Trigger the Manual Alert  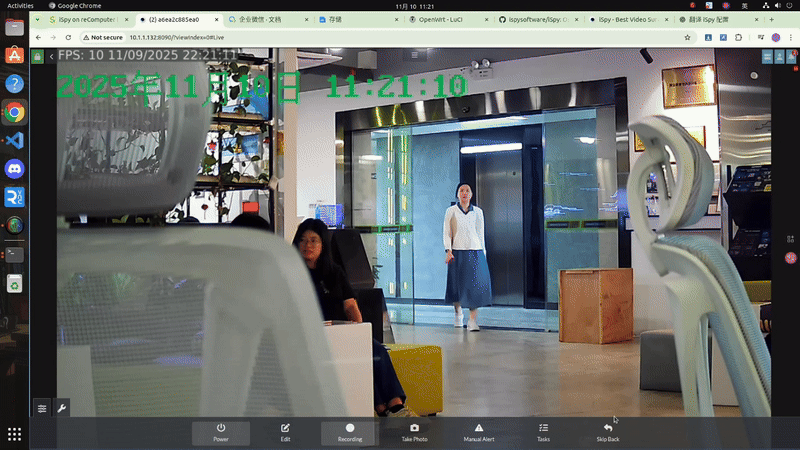(x=479, y=432)
